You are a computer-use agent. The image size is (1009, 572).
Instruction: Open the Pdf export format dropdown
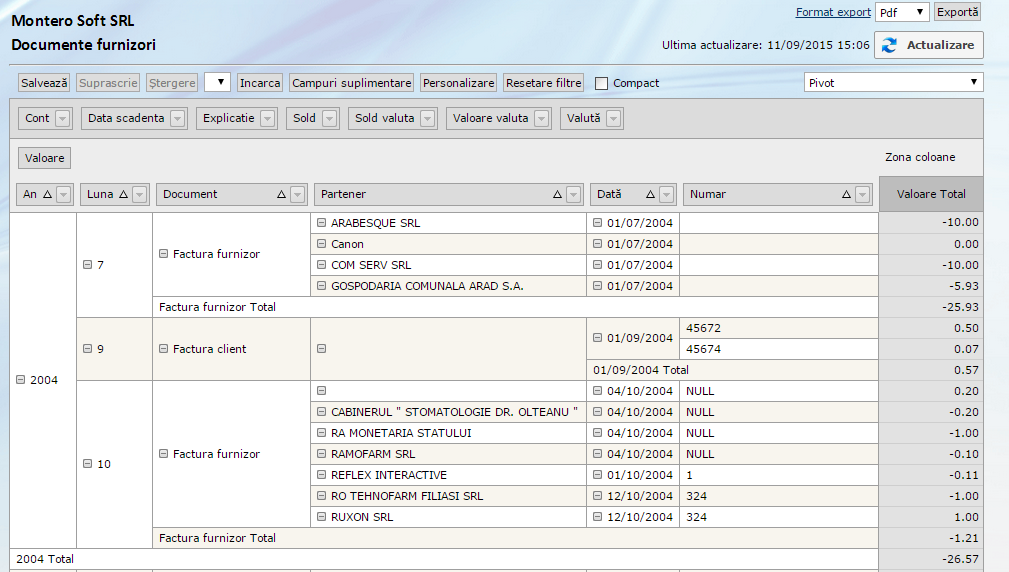tap(902, 12)
